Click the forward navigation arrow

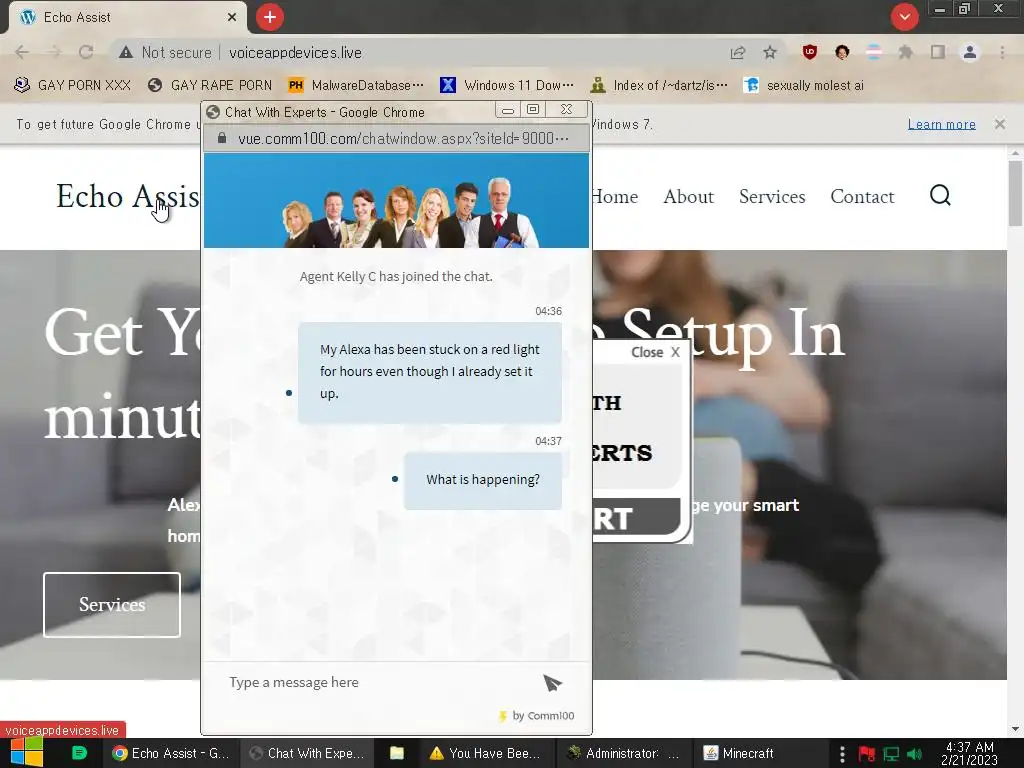coord(54,52)
